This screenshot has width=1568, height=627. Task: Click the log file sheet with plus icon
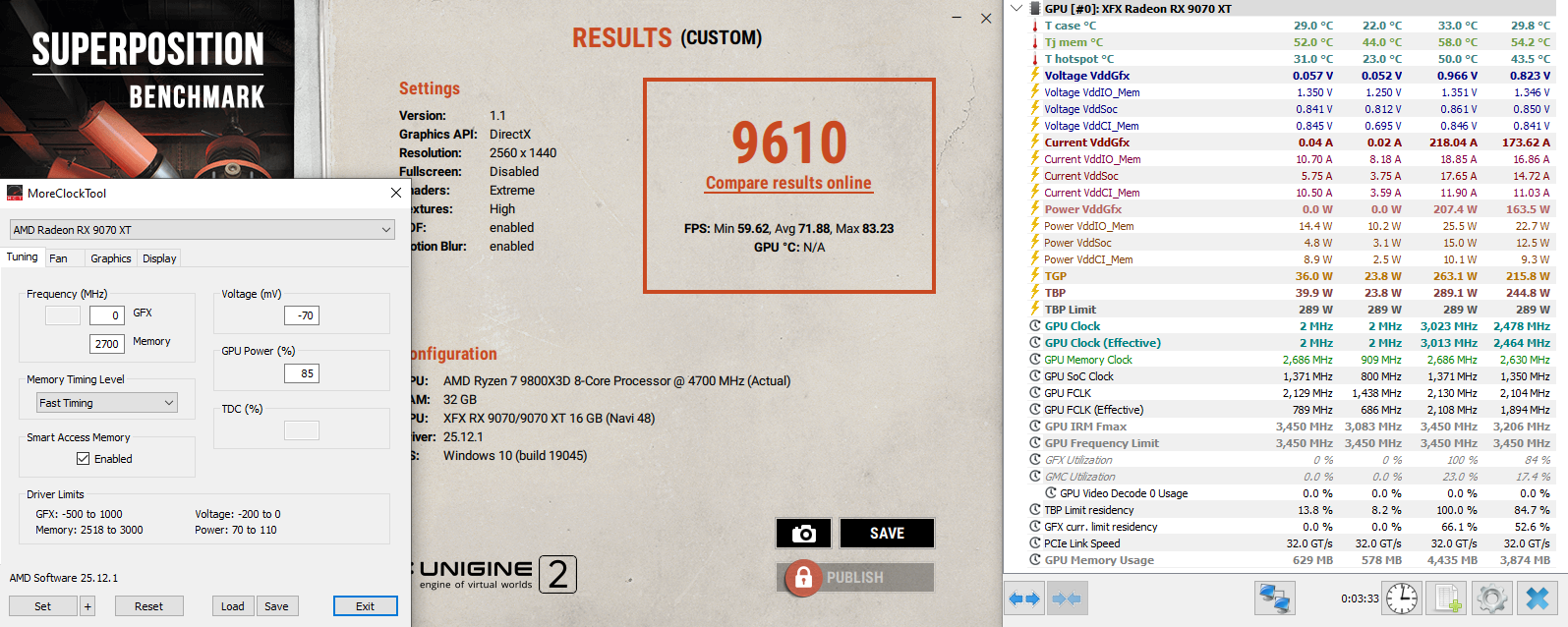click(x=1447, y=598)
